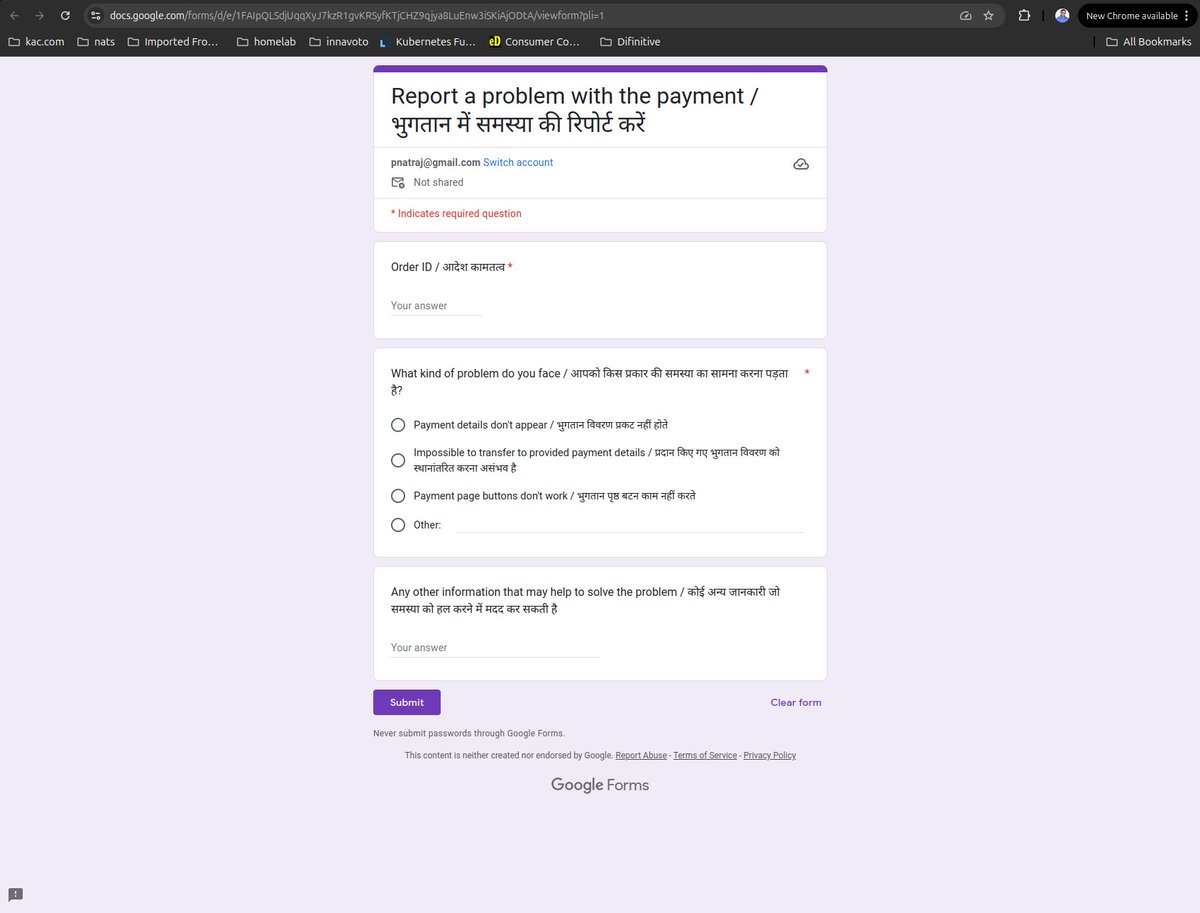The width and height of the screenshot is (1200, 913).
Task: Open the All Bookmarks folder
Action: (1149, 42)
